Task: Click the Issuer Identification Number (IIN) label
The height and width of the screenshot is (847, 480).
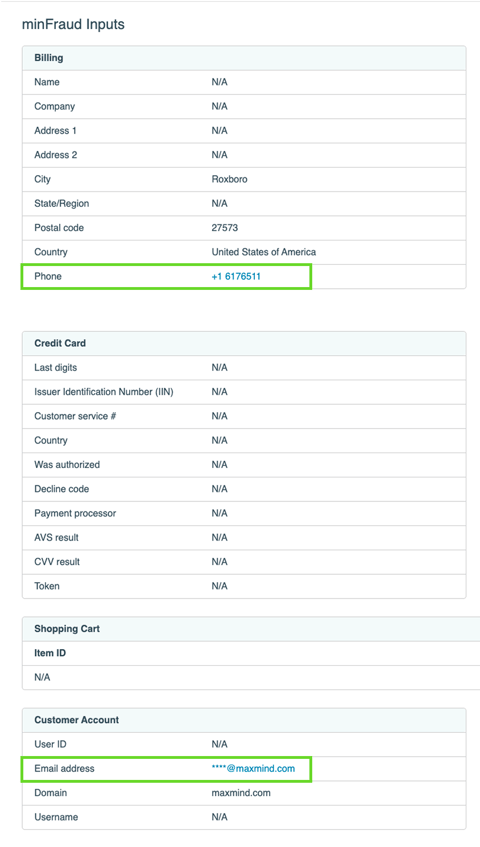Action: pyautogui.click(x=104, y=392)
